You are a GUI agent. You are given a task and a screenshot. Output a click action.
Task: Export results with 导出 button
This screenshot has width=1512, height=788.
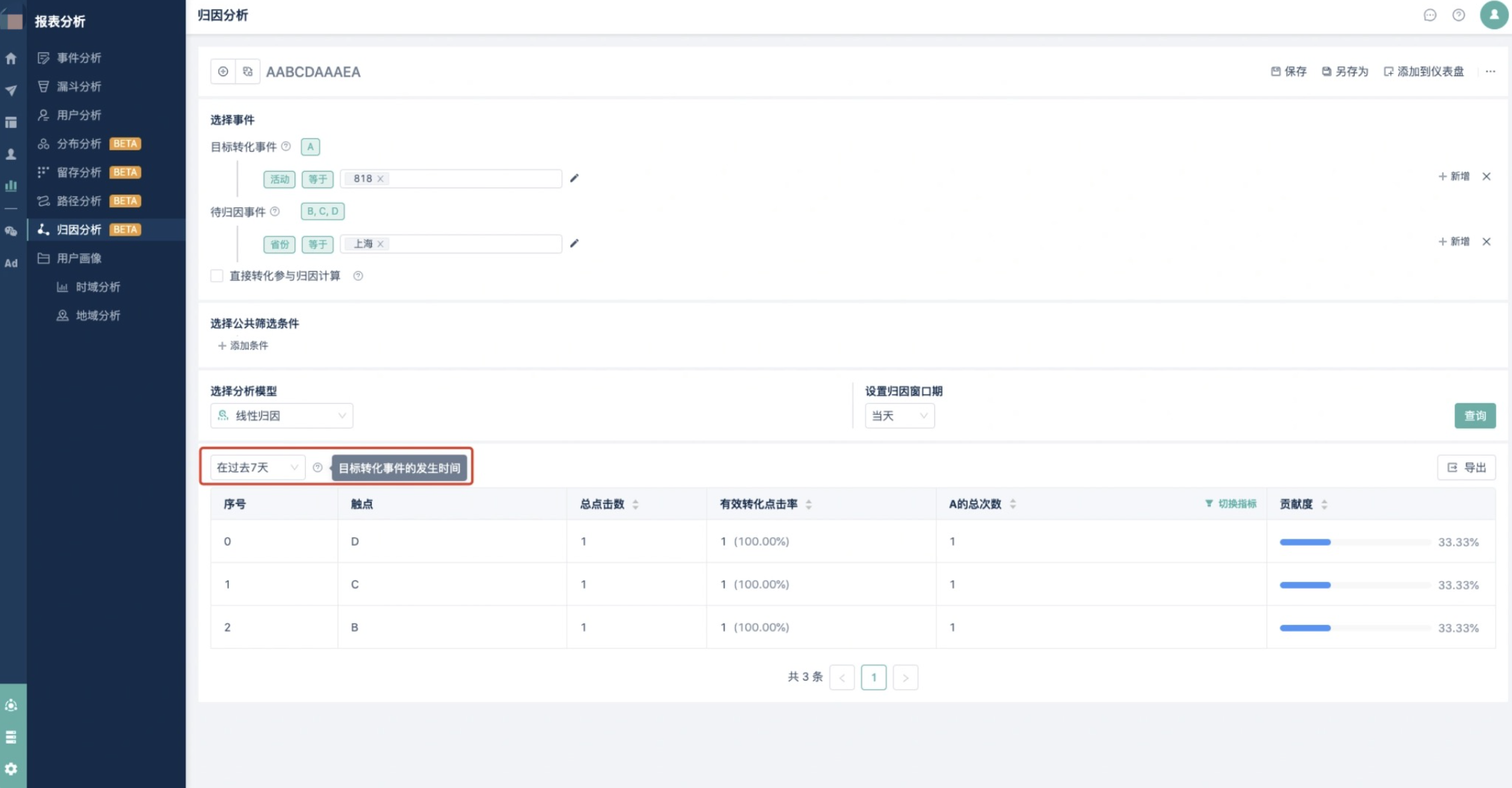pyautogui.click(x=1466, y=468)
